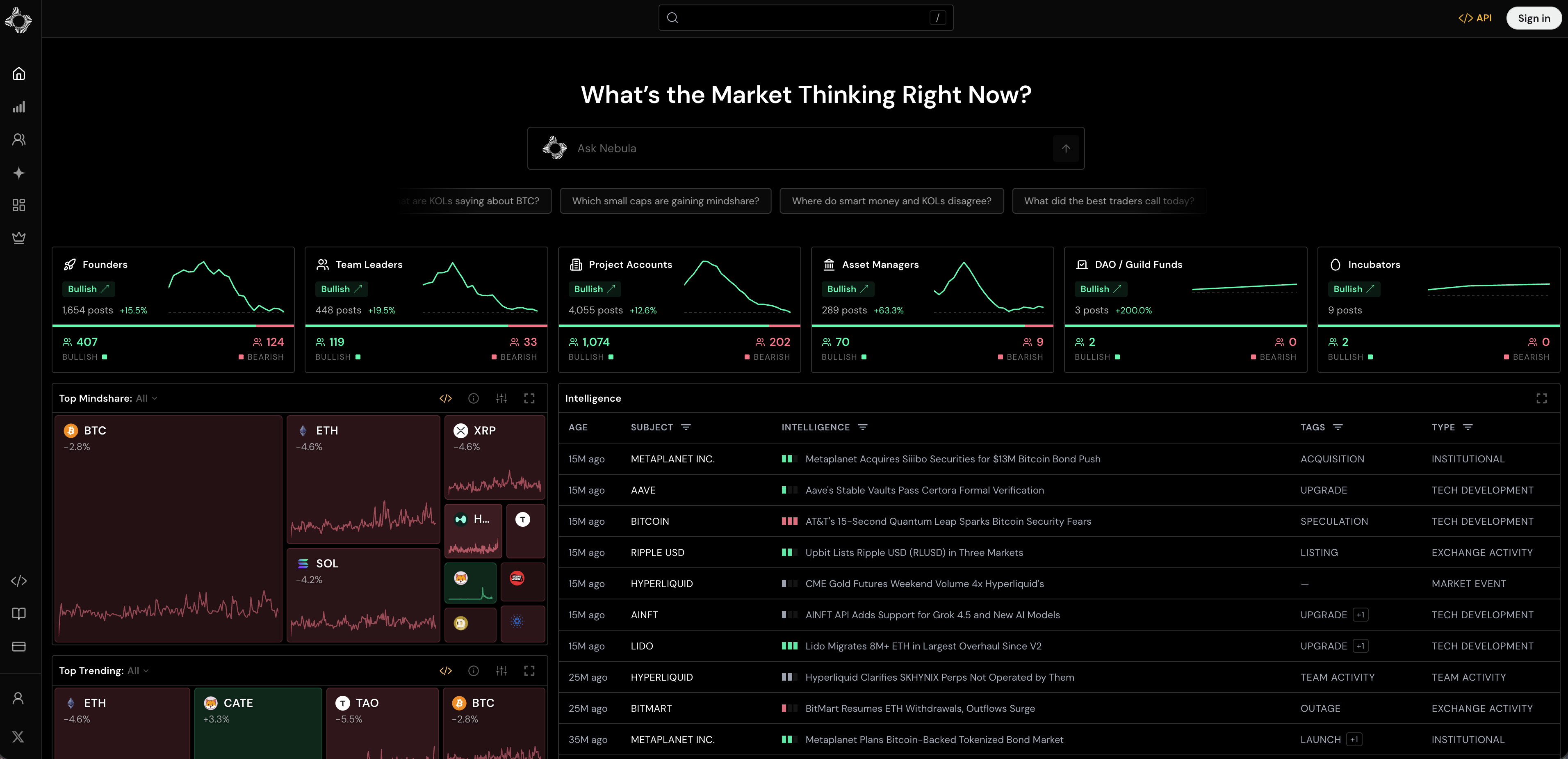Expand Top Mindshare panel to fullscreen

[x=529, y=398]
